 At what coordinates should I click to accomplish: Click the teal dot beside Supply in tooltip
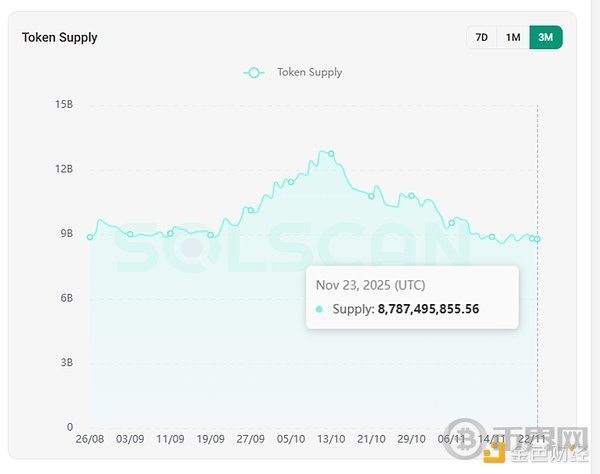click(x=320, y=309)
